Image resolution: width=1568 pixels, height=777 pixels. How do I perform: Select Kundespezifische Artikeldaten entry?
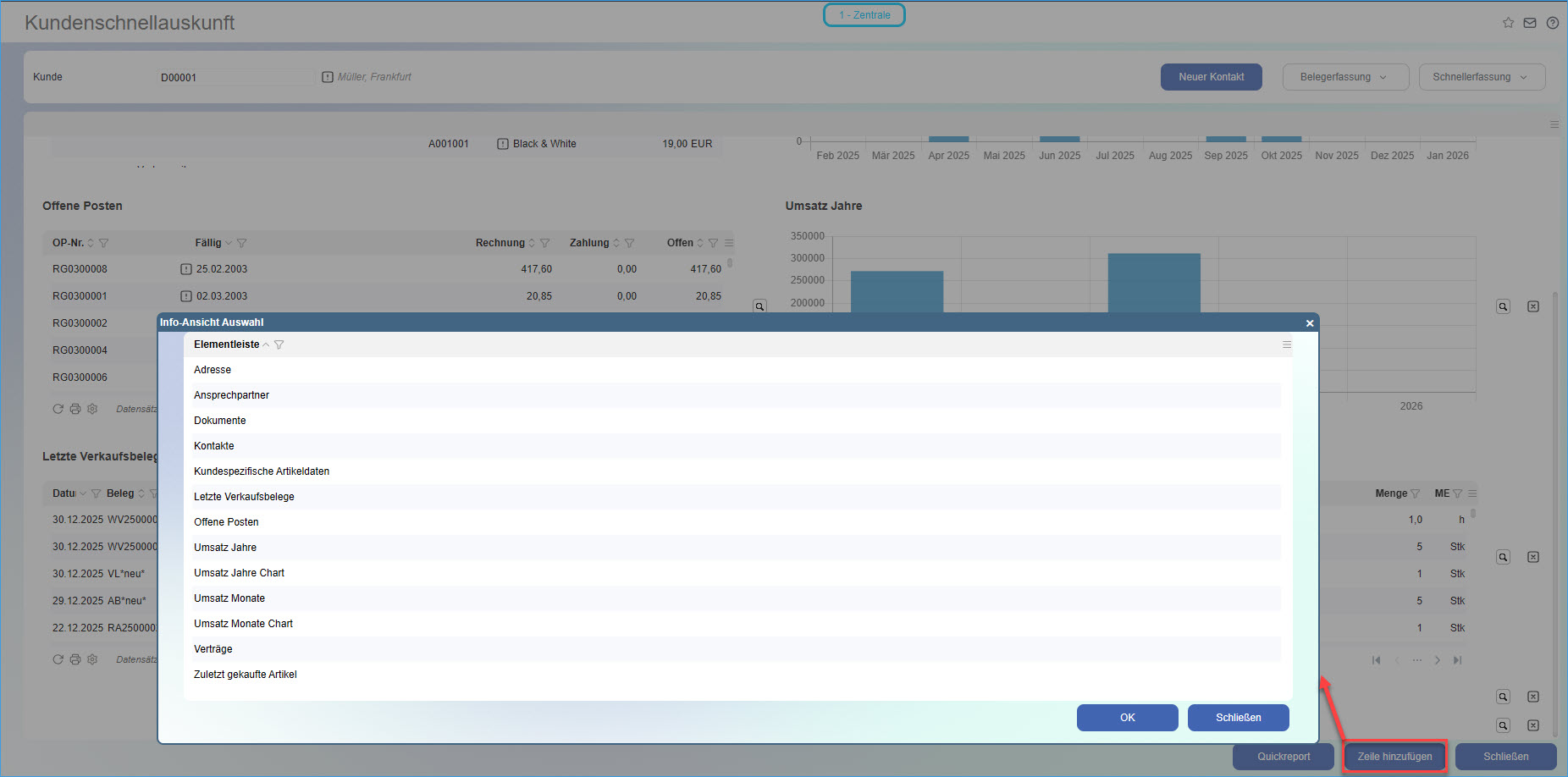262,471
